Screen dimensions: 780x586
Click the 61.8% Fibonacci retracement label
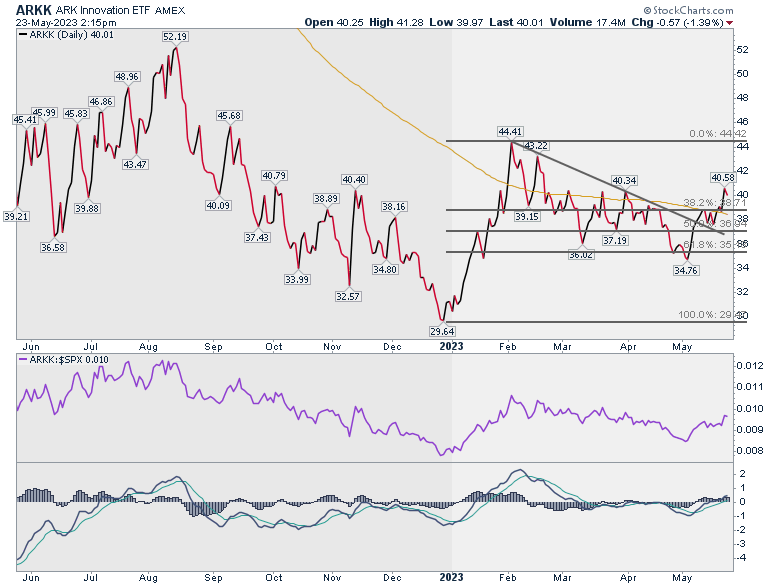pyautogui.click(x=715, y=245)
